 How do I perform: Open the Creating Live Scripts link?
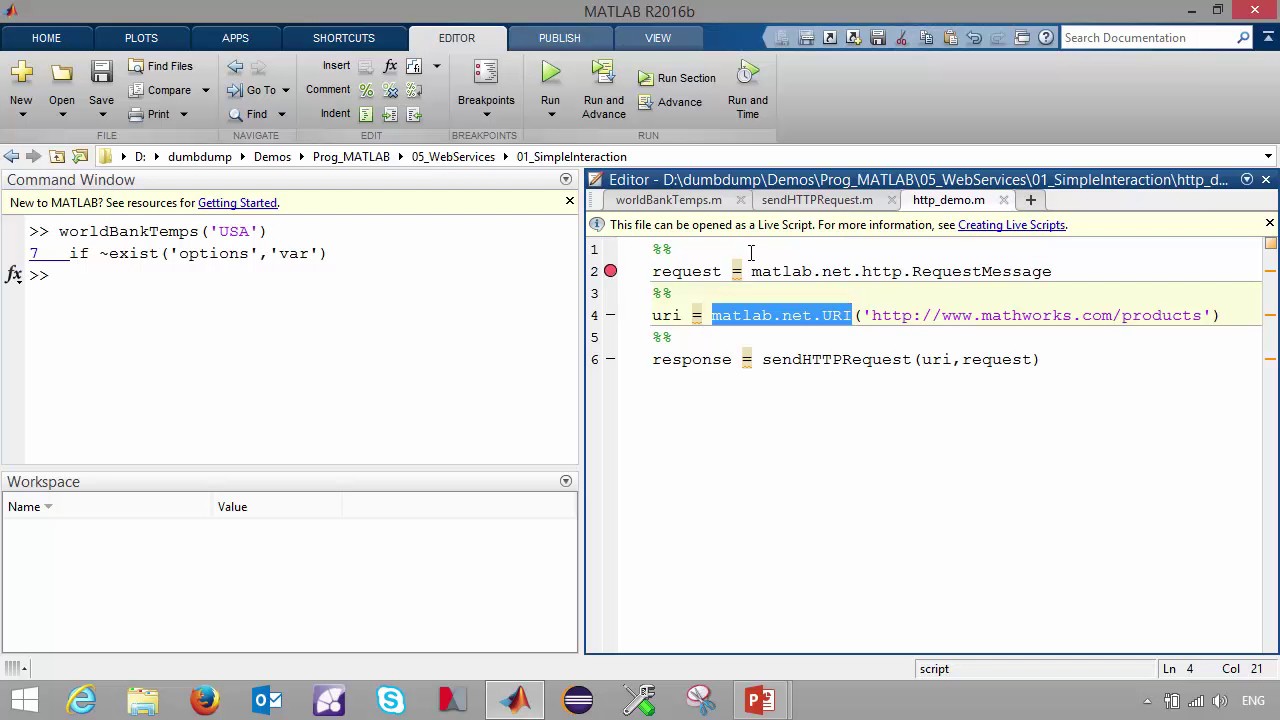point(1011,225)
